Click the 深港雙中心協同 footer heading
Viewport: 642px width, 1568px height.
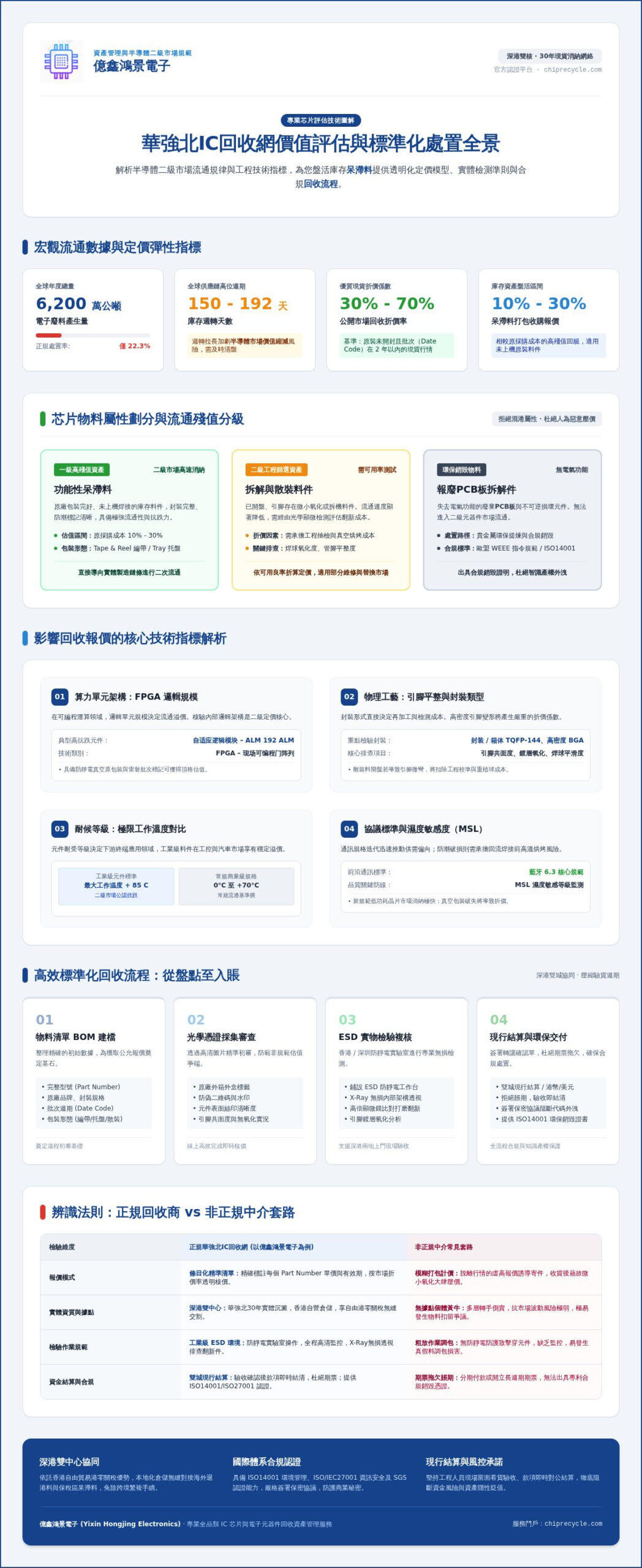(x=69, y=1462)
